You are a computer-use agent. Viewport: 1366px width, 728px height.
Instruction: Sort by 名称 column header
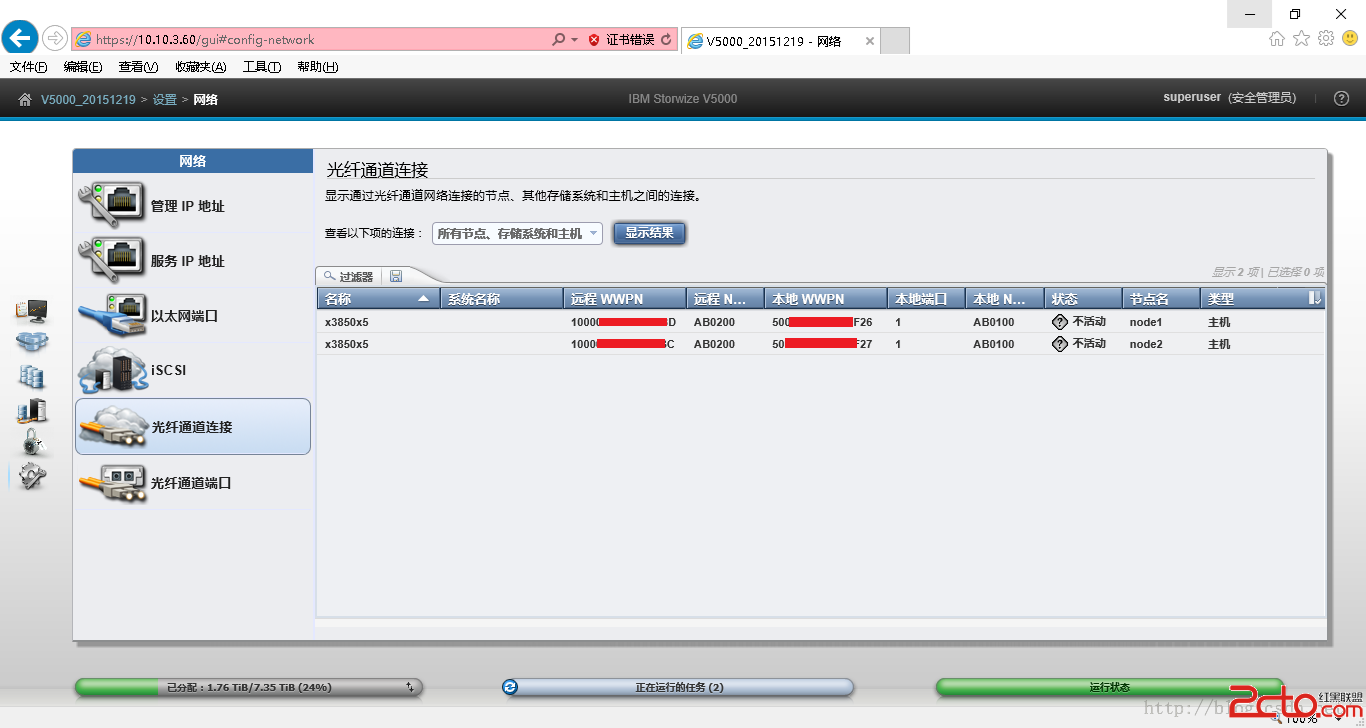pyautogui.click(x=378, y=298)
